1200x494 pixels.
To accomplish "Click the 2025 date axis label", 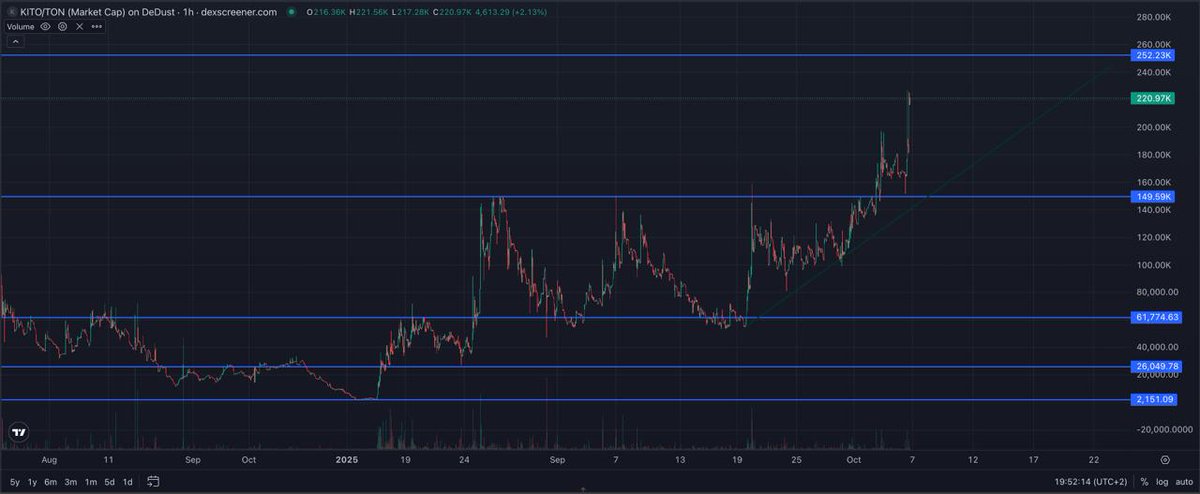I will [346, 460].
